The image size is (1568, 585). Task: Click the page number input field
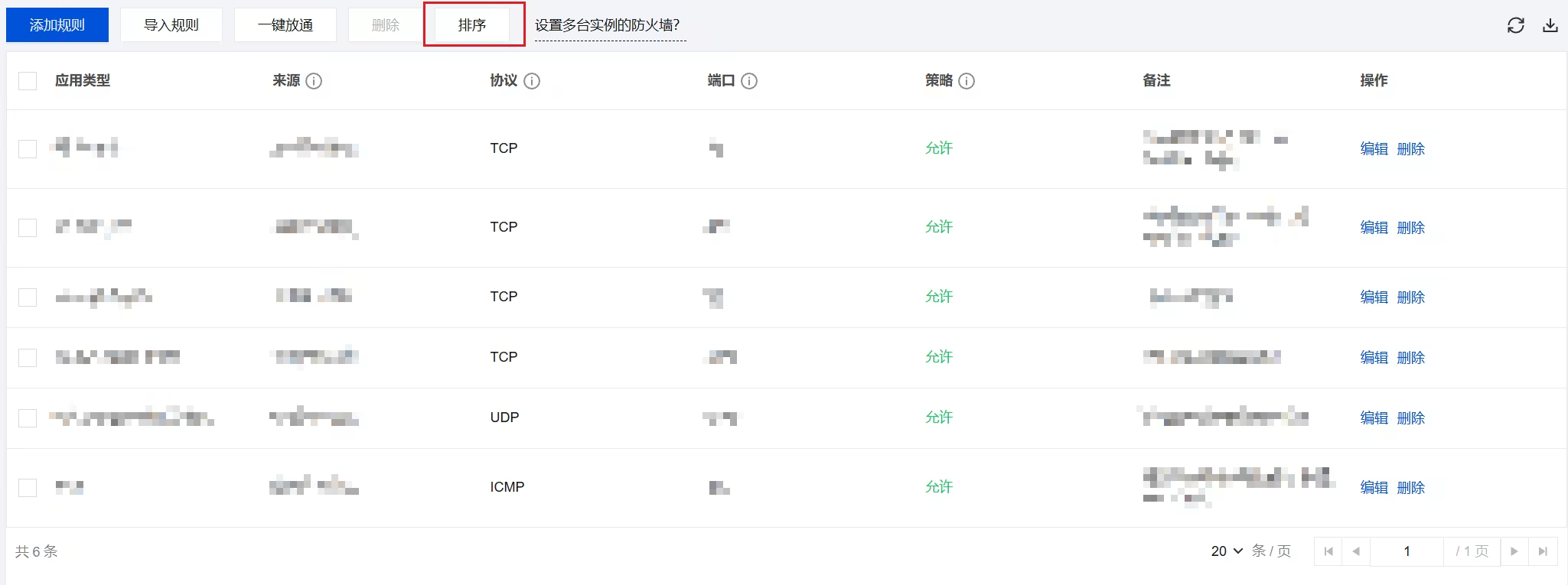click(x=1407, y=551)
